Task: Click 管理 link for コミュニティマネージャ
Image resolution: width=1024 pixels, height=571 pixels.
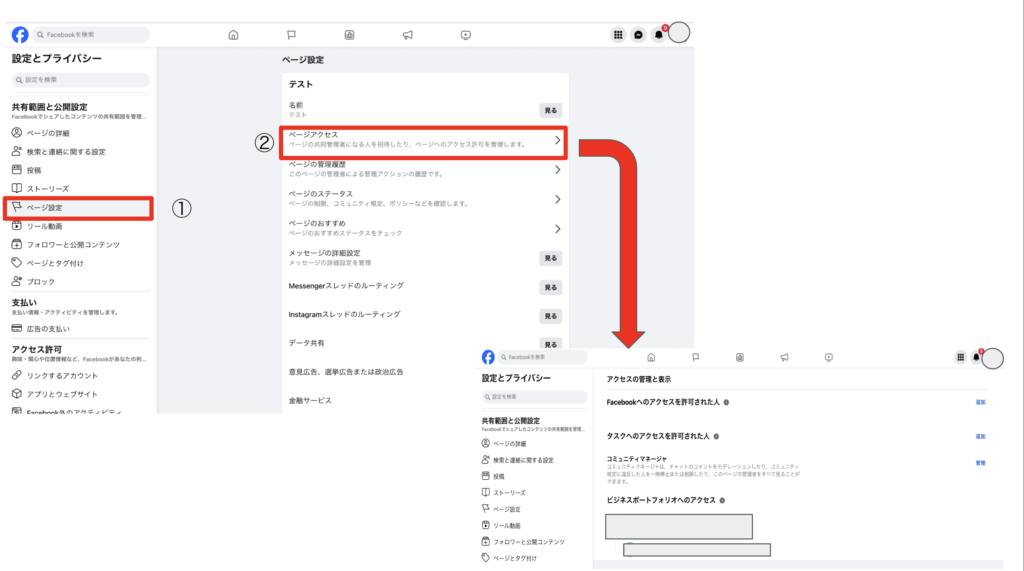Action: pyautogui.click(x=980, y=463)
